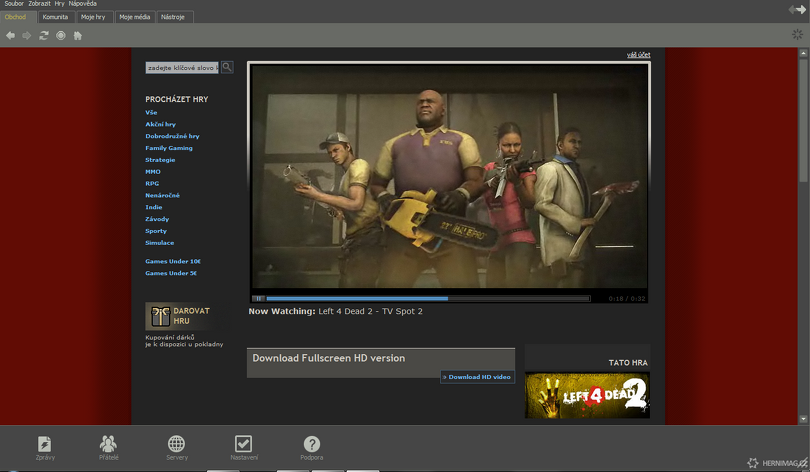Stop page loading with the circle icon
810x472 pixels.
click(x=61, y=36)
